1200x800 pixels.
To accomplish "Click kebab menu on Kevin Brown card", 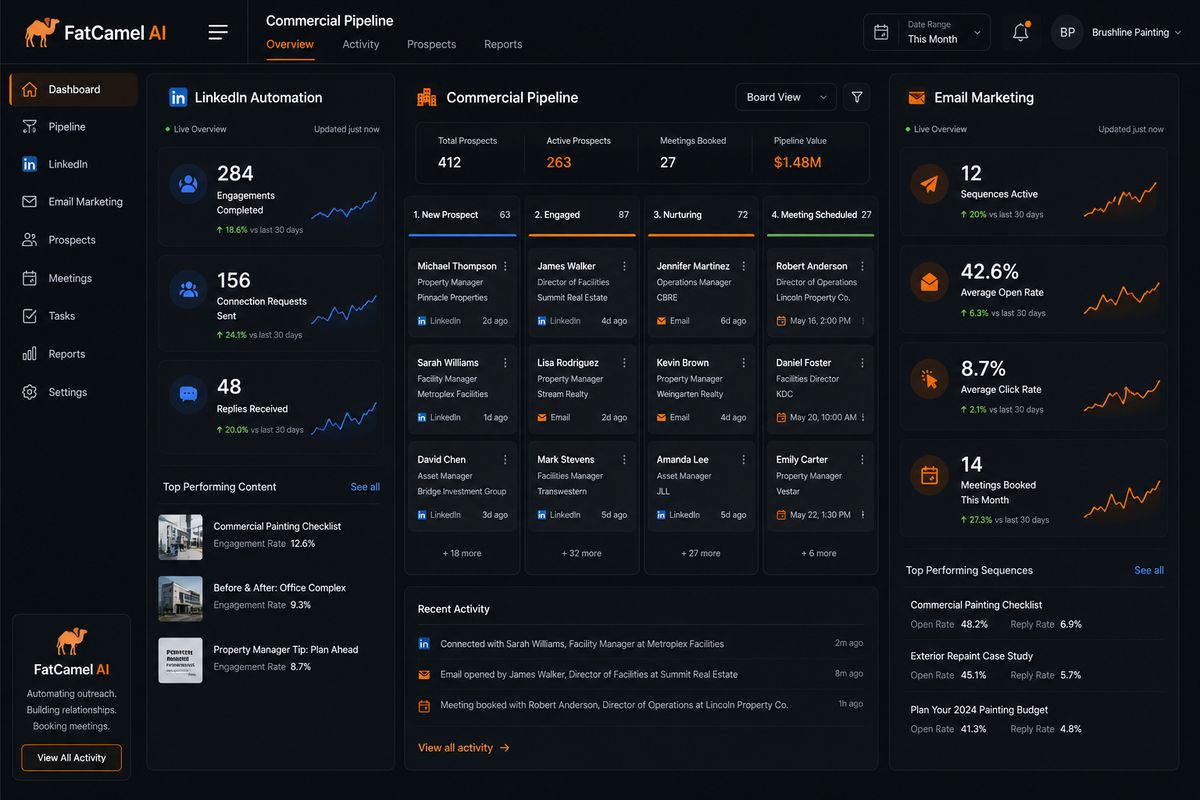I will (x=744, y=363).
